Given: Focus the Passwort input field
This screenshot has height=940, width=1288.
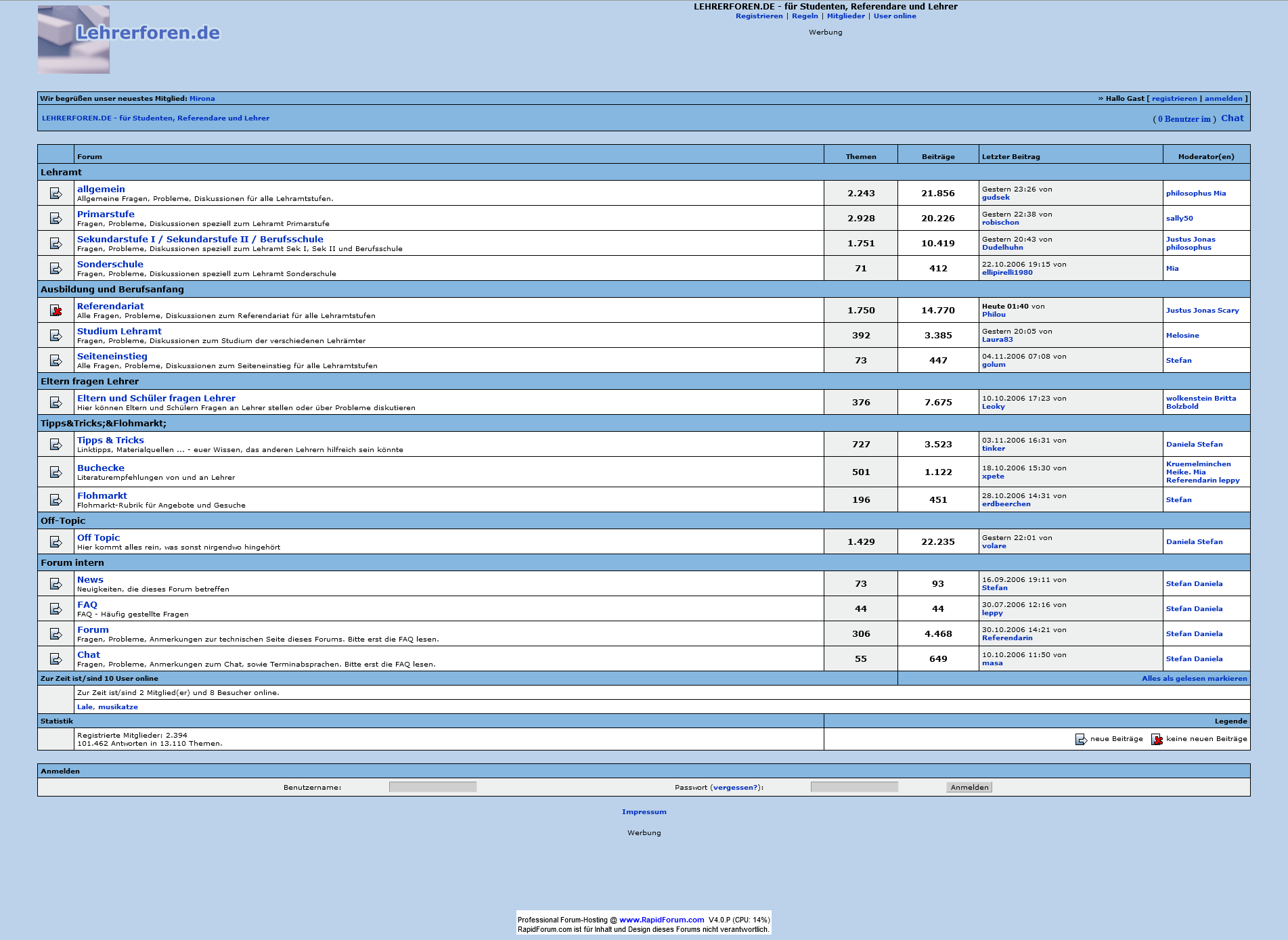Looking at the screenshot, I should [854, 787].
